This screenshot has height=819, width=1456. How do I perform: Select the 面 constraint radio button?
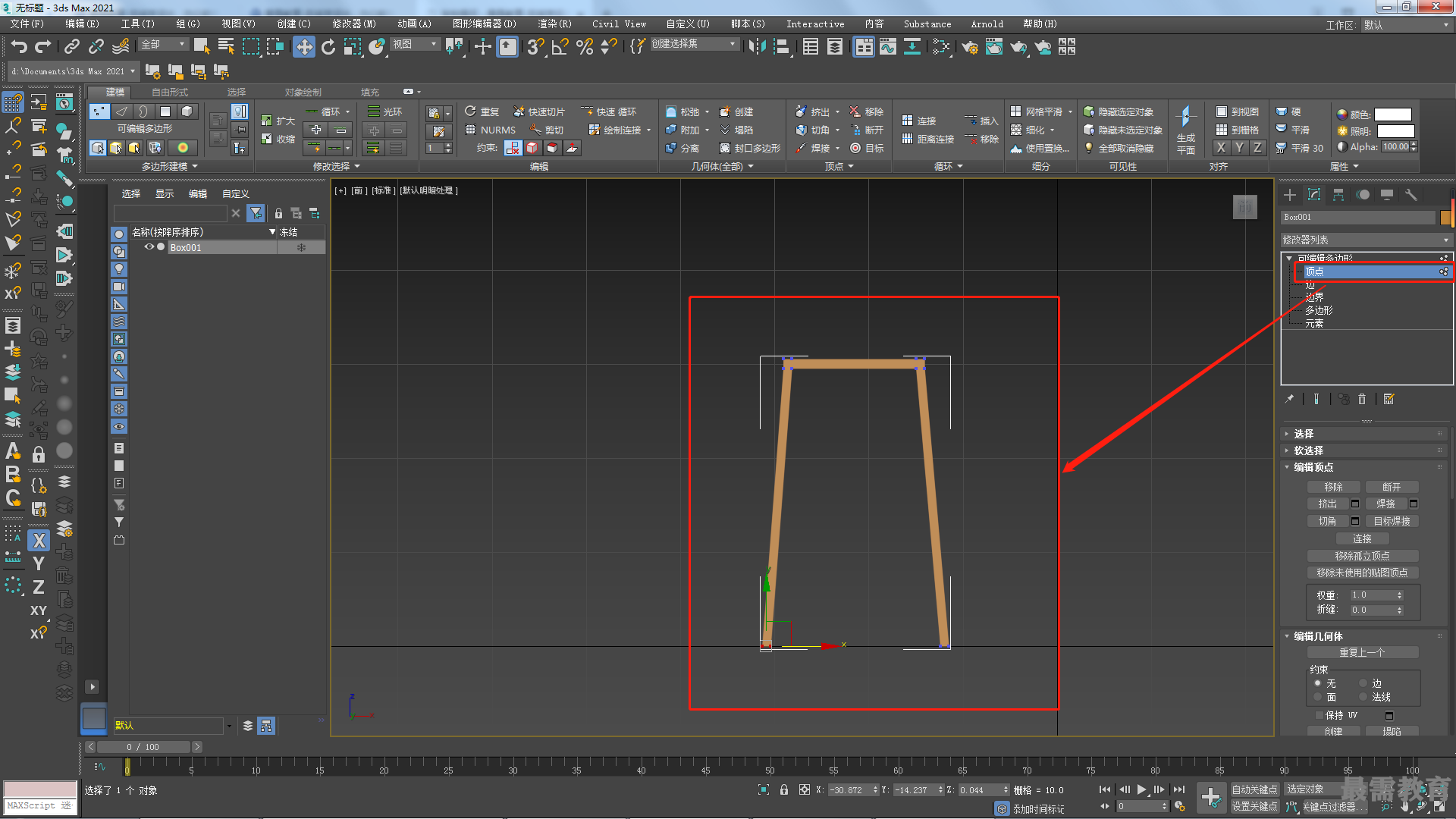pyautogui.click(x=1318, y=697)
